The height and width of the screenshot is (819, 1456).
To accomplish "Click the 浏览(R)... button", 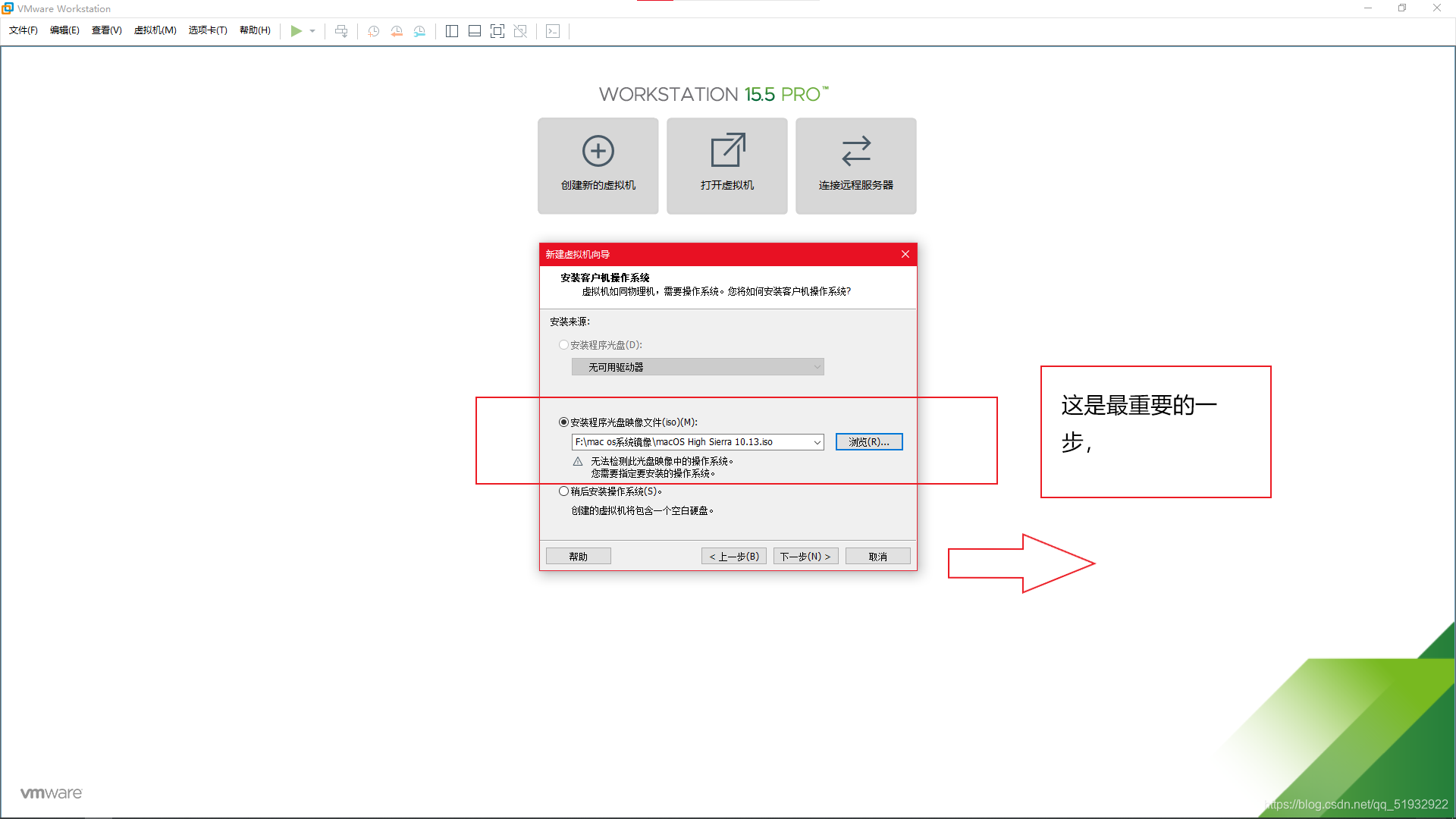I will (868, 441).
